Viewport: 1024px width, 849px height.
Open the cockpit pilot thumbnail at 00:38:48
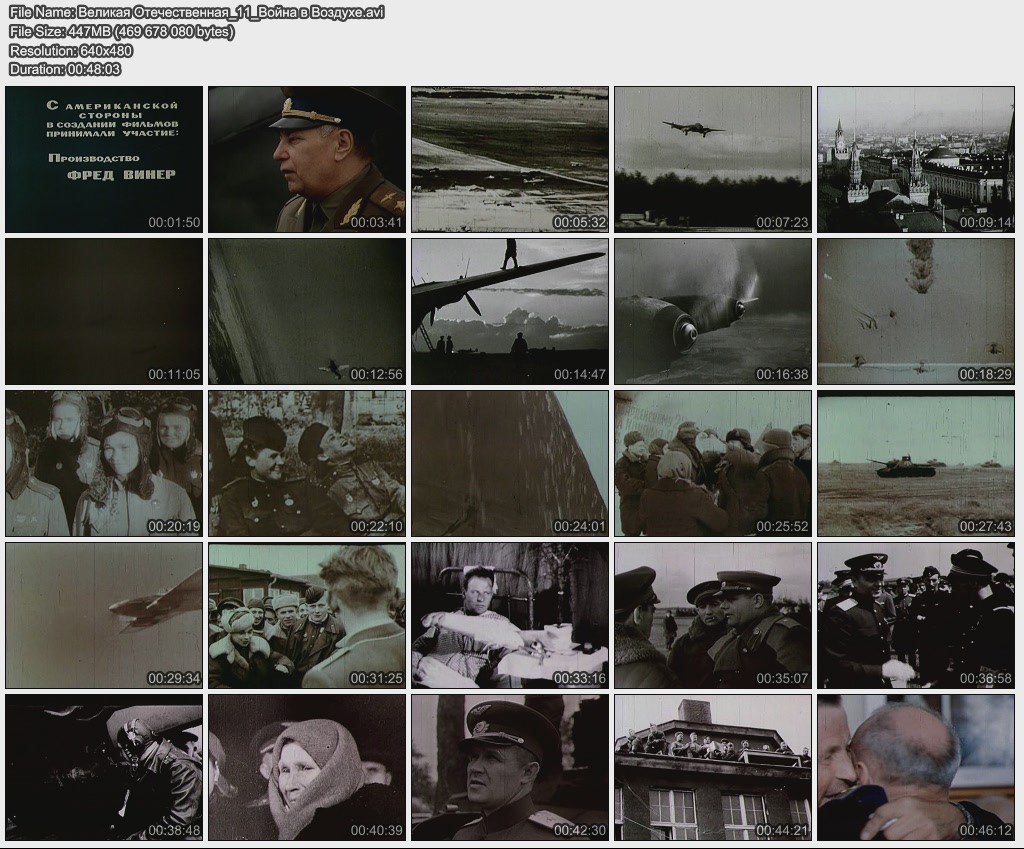[104, 767]
